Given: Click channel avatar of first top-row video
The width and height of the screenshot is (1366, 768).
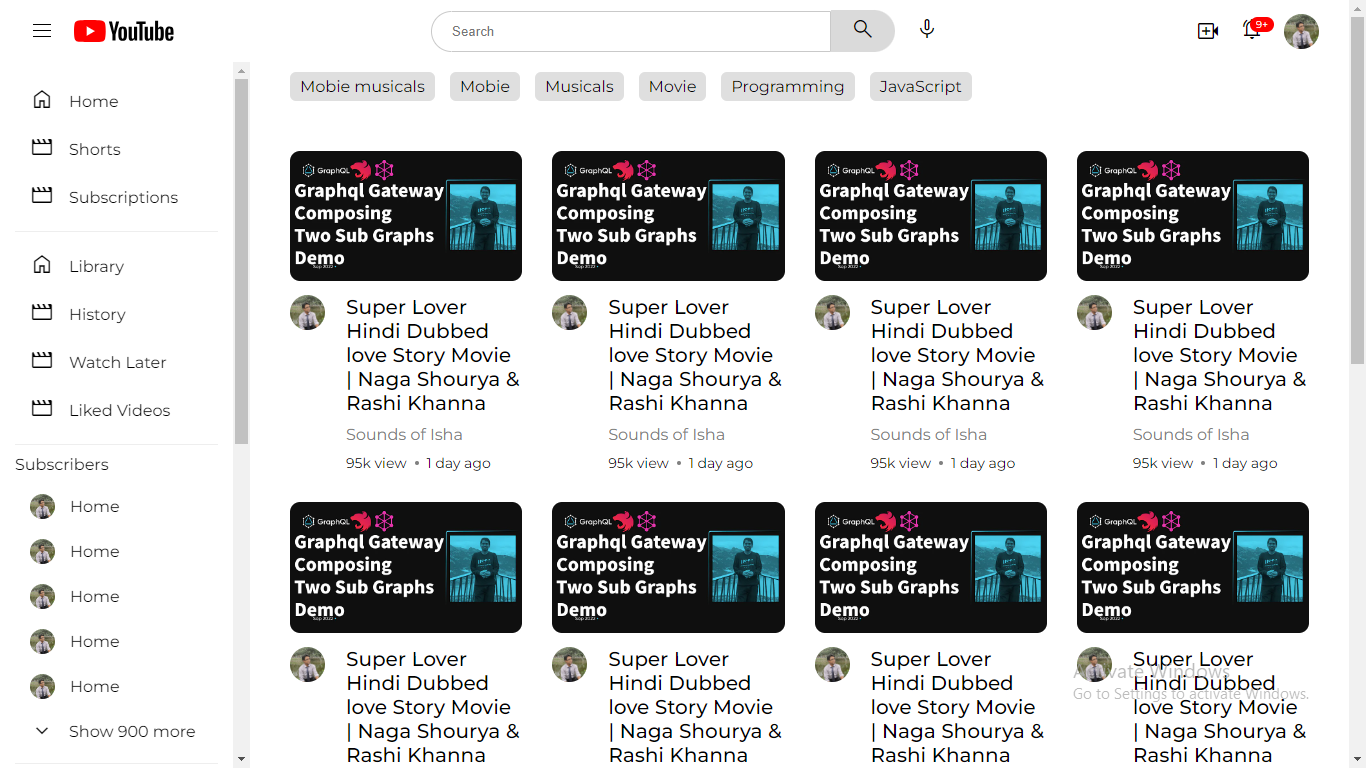Looking at the screenshot, I should [x=307, y=313].
